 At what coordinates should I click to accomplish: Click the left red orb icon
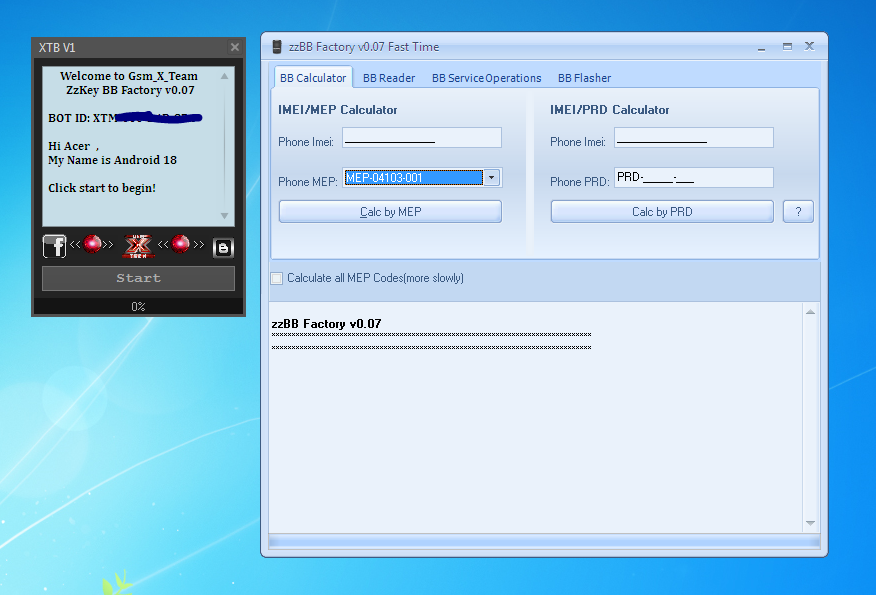(x=91, y=244)
